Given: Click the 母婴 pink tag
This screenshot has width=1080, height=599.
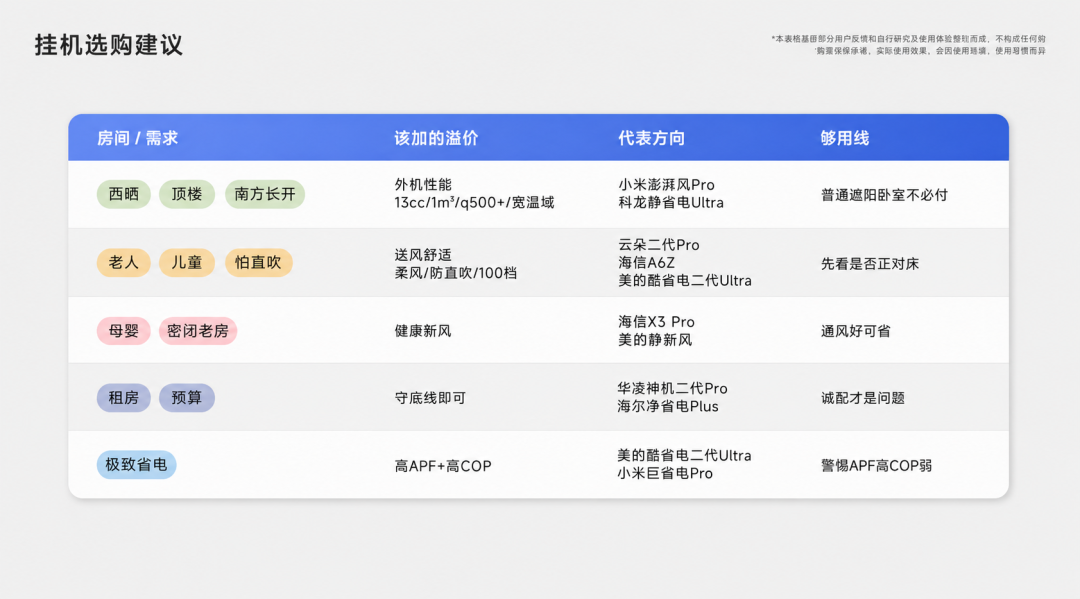Looking at the screenshot, I should tap(123, 330).
